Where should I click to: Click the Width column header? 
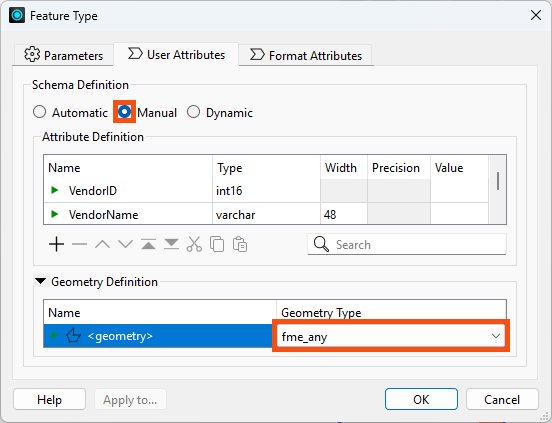coord(344,168)
